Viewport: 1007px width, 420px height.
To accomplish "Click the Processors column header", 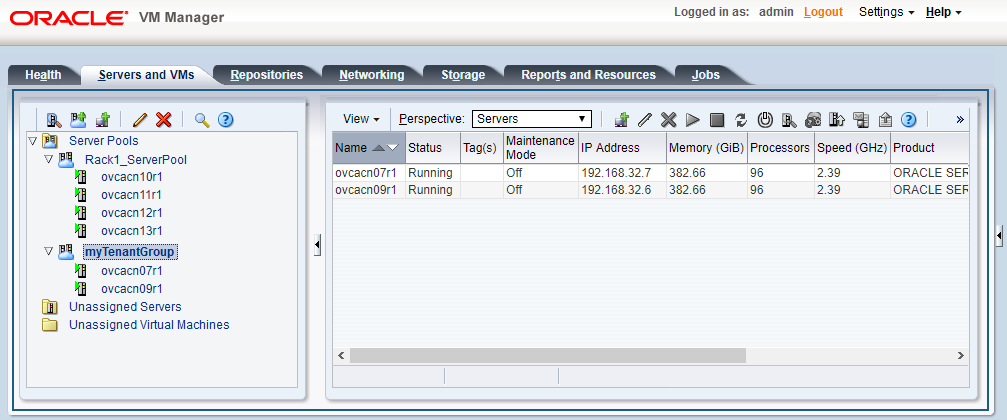I will point(780,148).
